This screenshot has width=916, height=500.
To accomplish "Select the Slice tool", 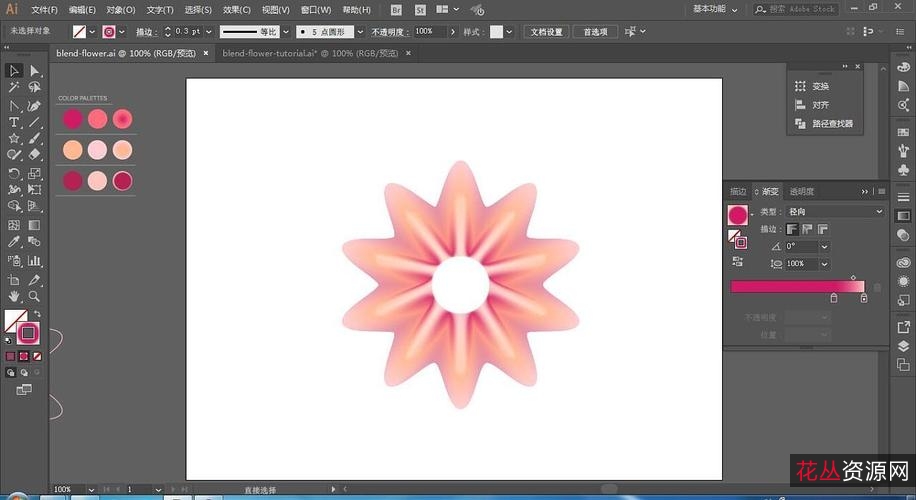I will 34,280.
